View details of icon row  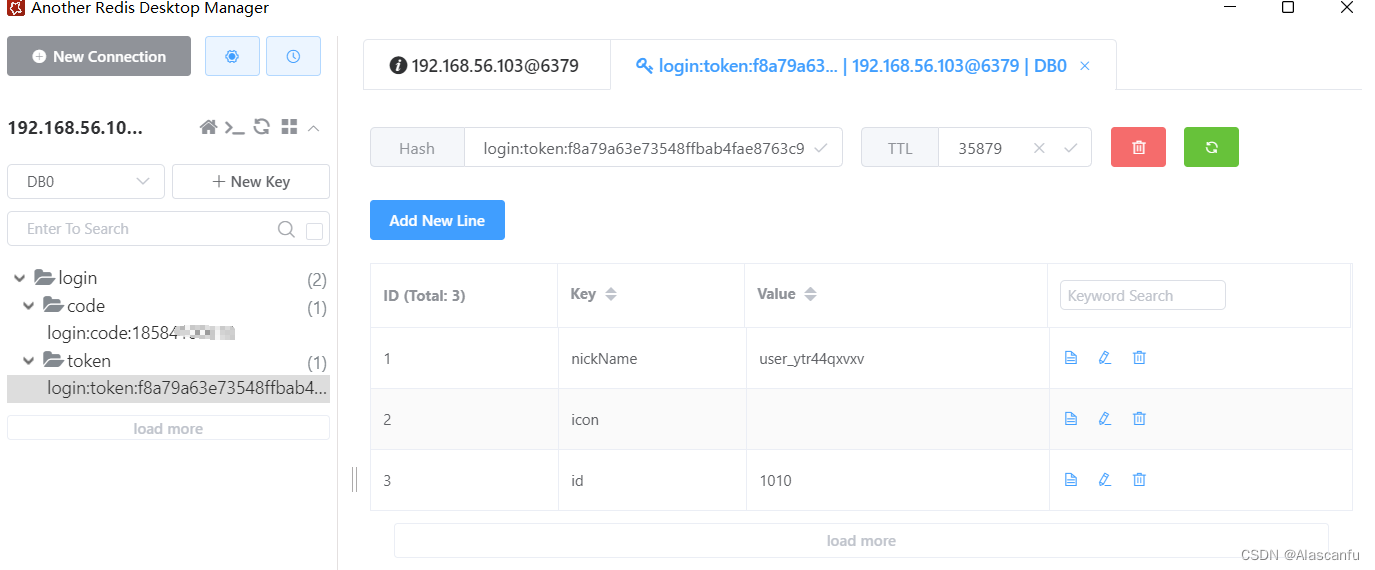coord(1071,419)
